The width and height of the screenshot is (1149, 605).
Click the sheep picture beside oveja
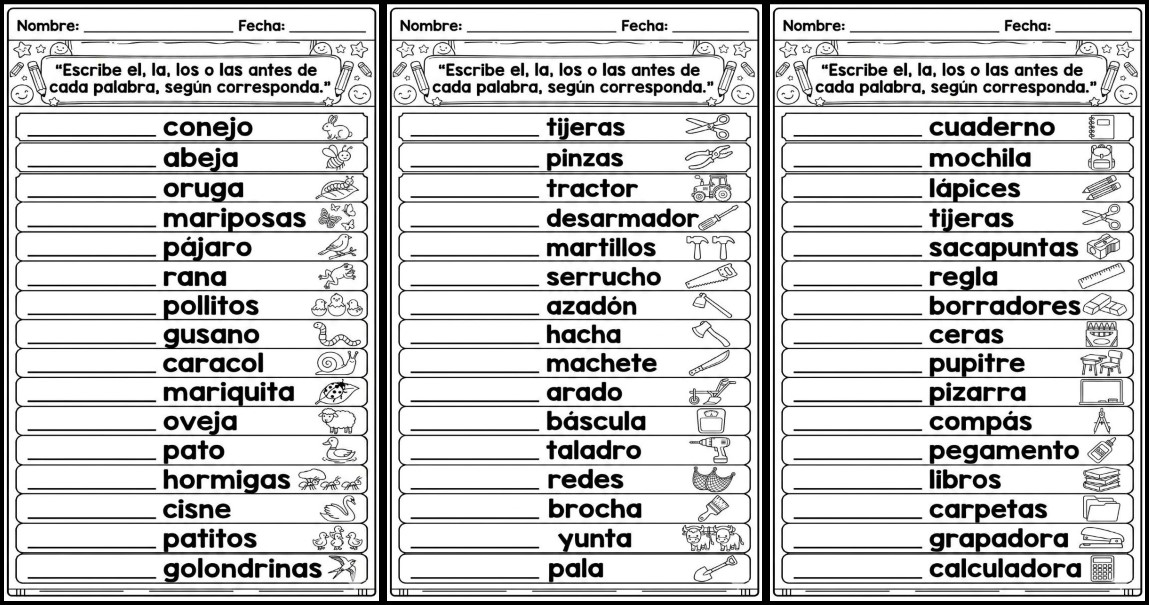click(331, 421)
